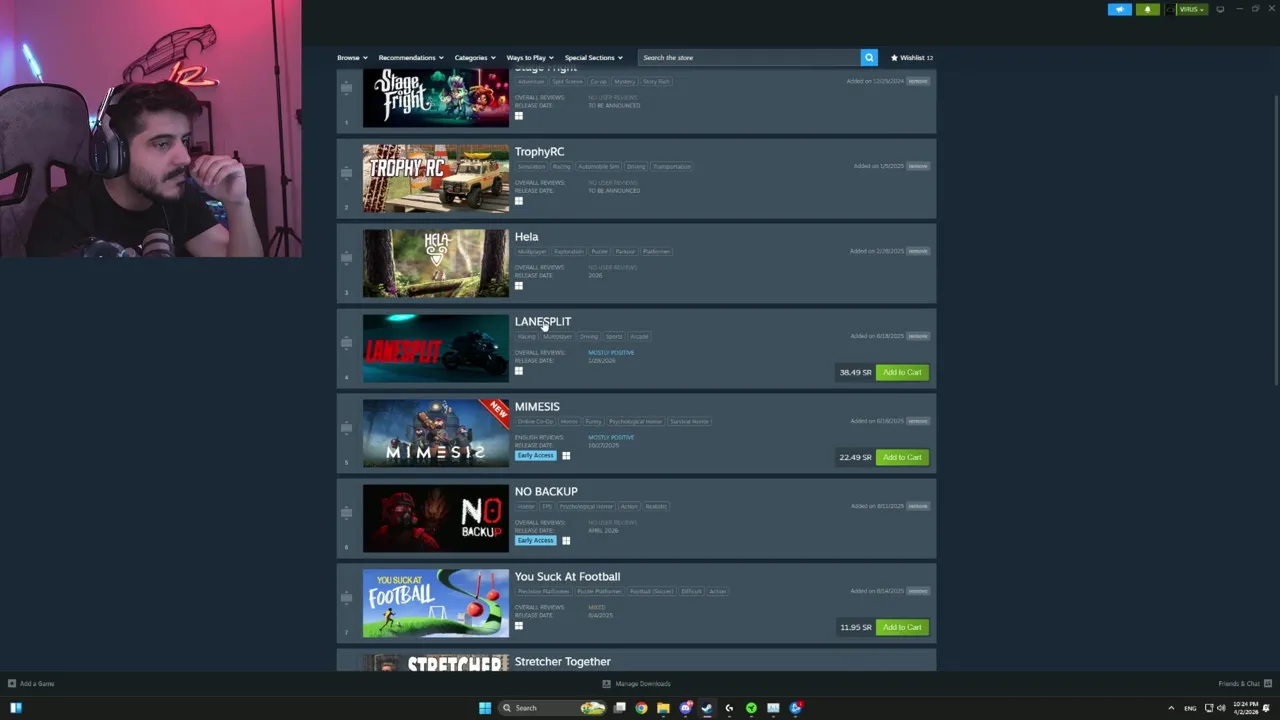
Task: Expand the Browse menu
Action: (352, 57)
